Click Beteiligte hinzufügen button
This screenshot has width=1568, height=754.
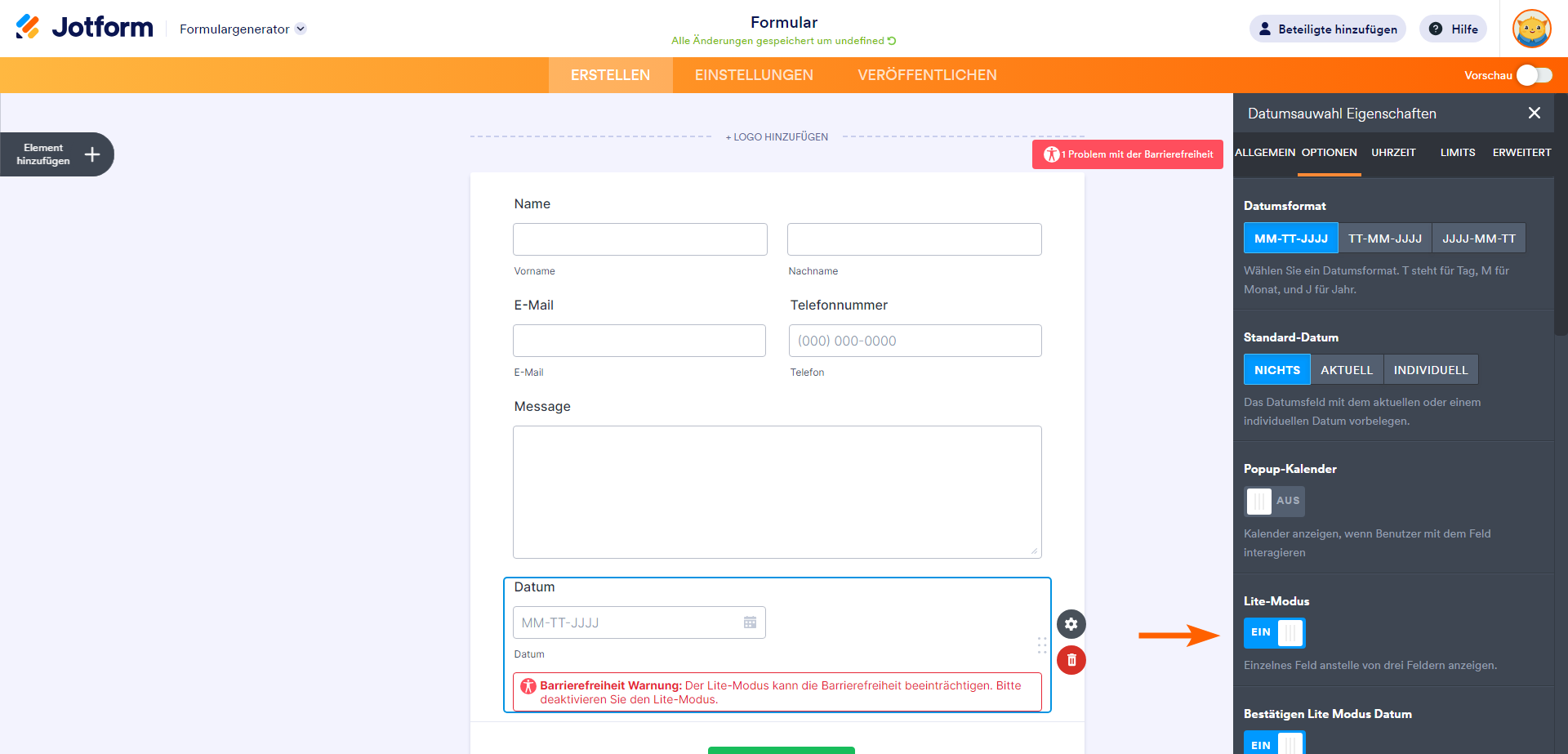1327,29
